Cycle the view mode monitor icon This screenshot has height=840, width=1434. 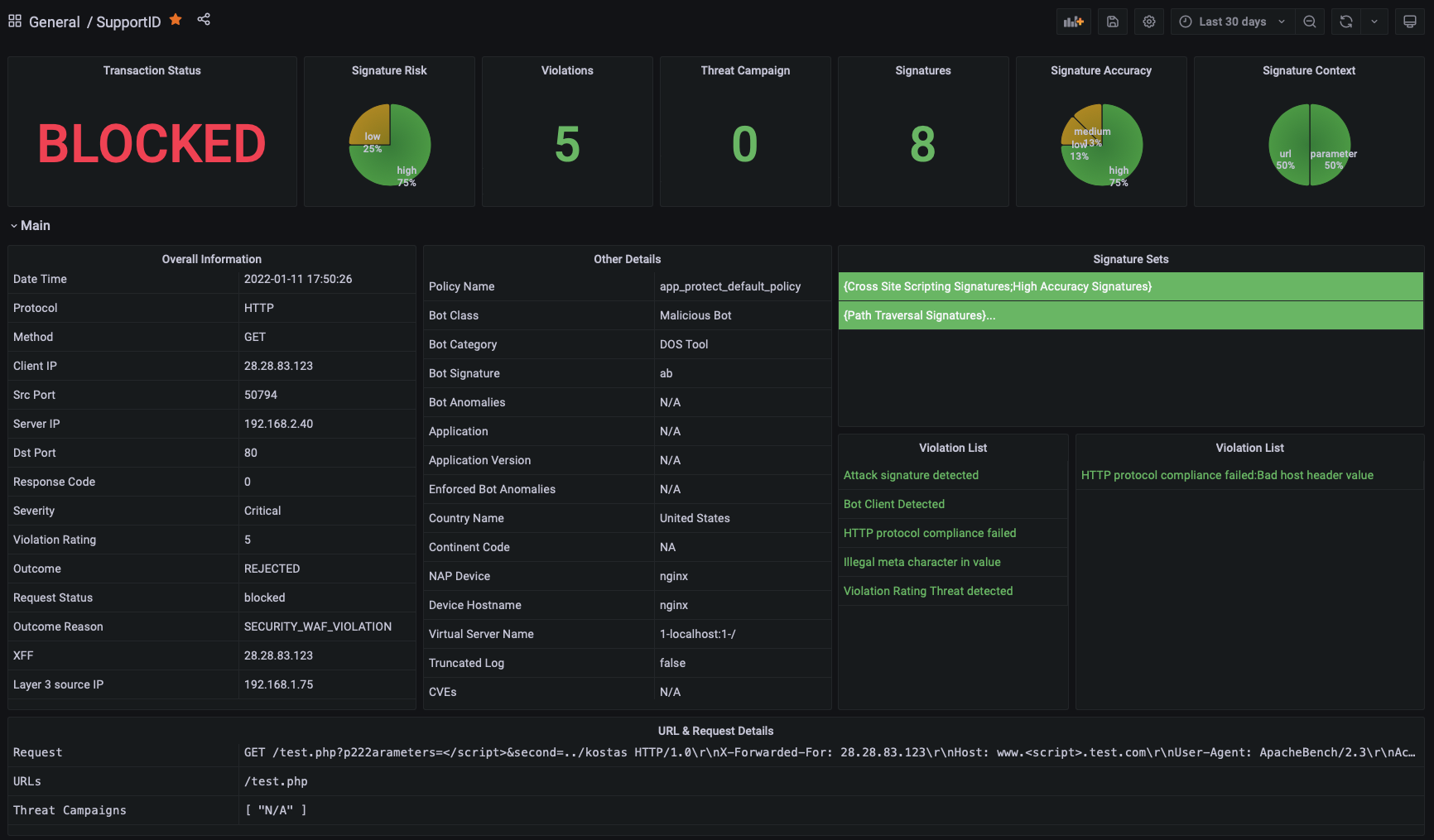[x=1410, y=22]
